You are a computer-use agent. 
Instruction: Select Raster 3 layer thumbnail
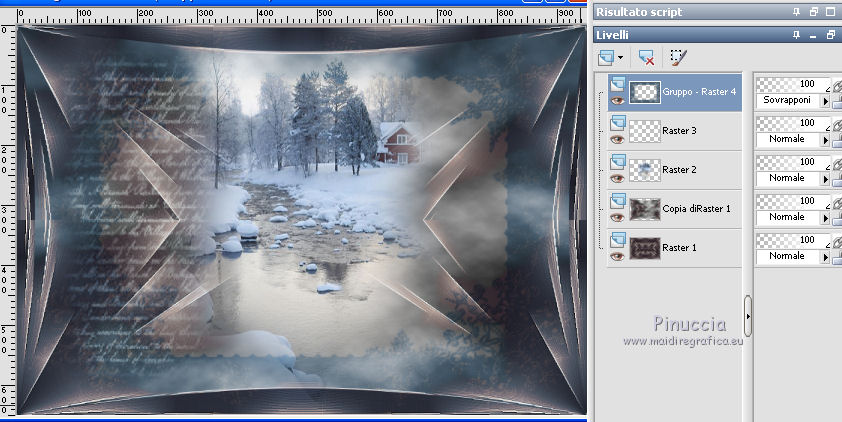pos(644,131)
